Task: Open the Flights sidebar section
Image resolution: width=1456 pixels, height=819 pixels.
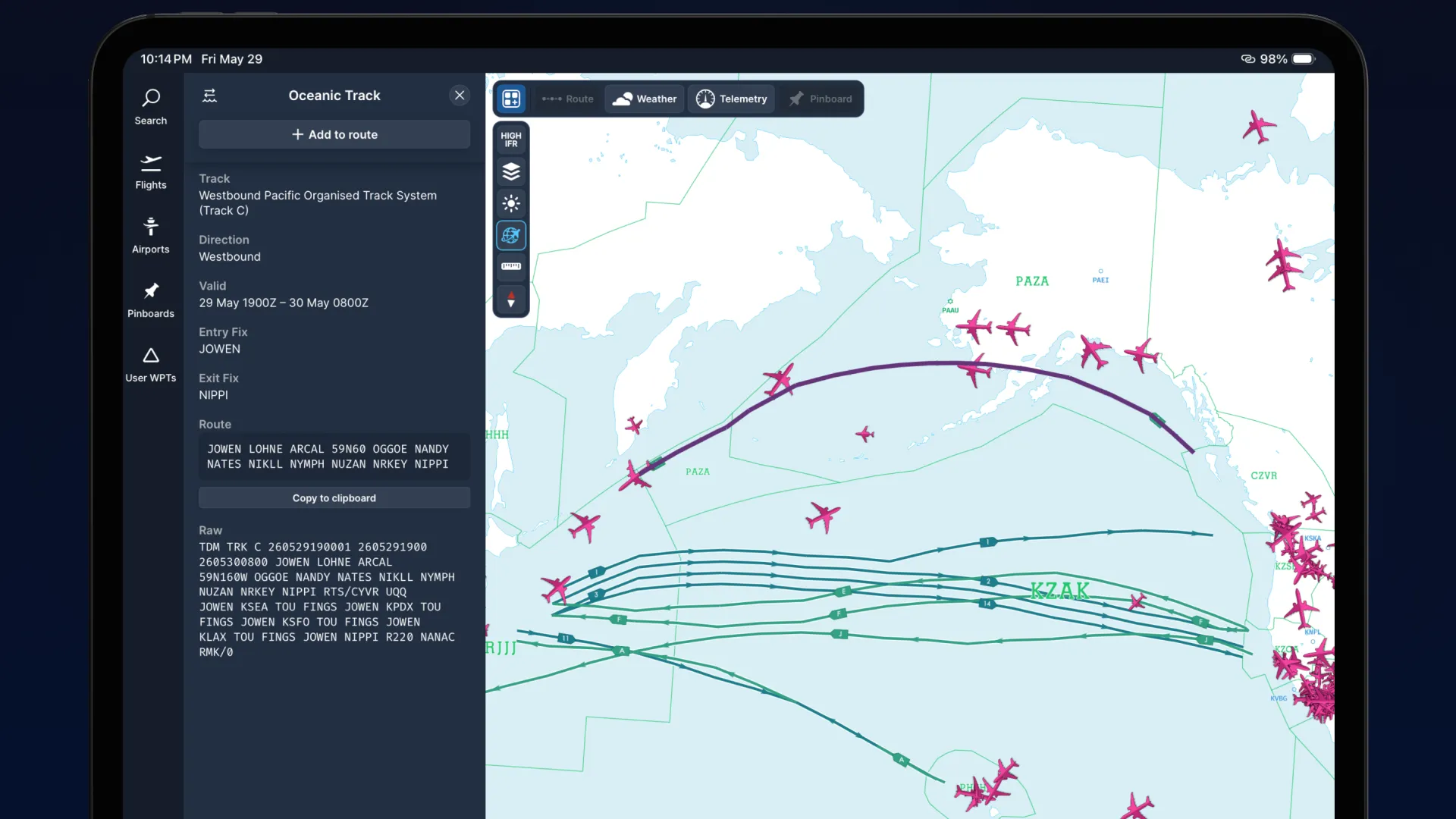Action: (151, 172)
